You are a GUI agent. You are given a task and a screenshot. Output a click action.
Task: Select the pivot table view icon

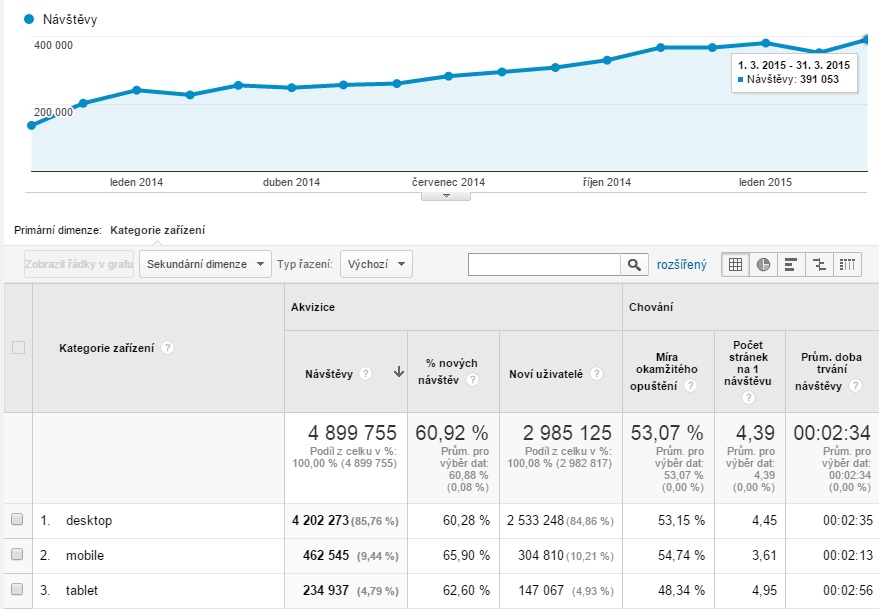(x=847, y=265)
